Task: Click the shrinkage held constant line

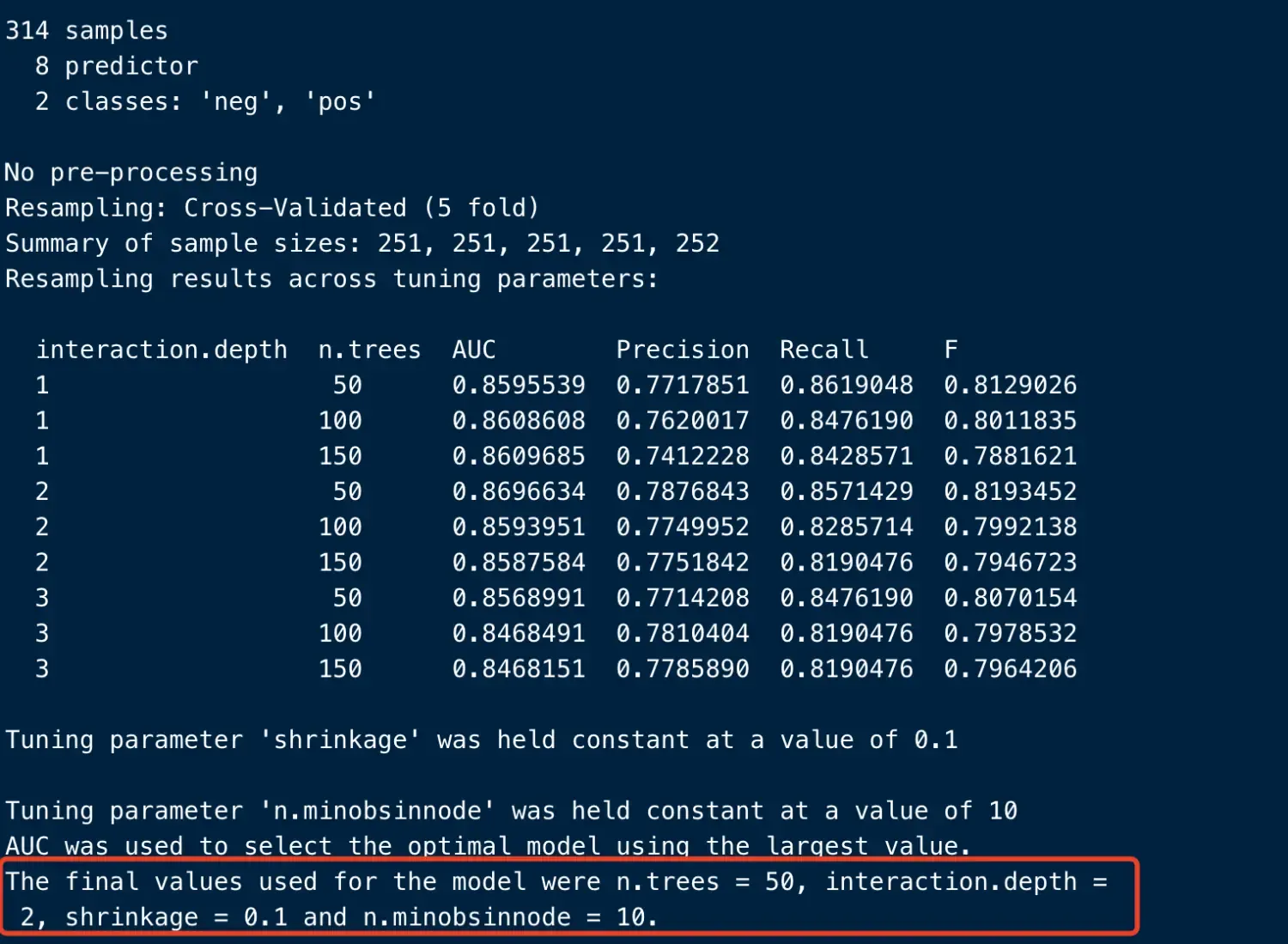Action: [x=481, y=740]
